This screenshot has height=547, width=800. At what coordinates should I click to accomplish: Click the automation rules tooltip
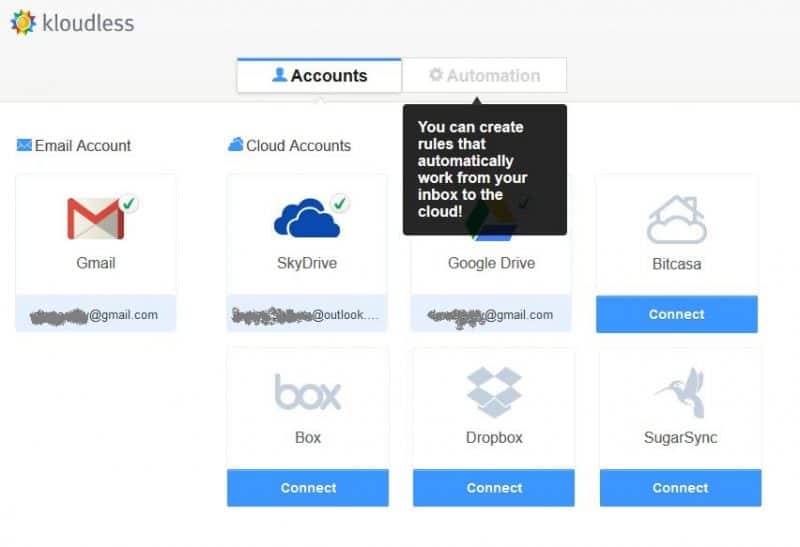[x=485, y=169]
